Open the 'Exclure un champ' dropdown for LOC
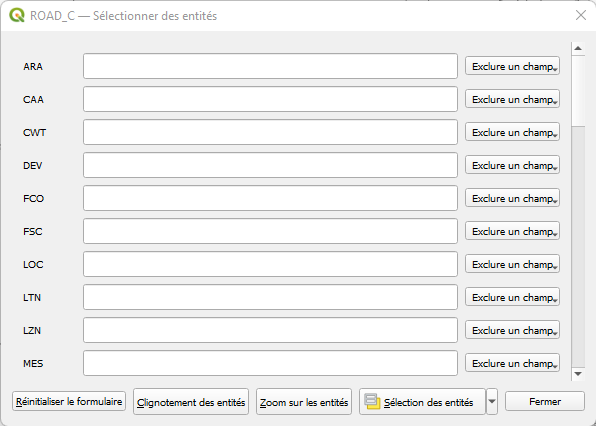596x426 pixels. [512, 264]
